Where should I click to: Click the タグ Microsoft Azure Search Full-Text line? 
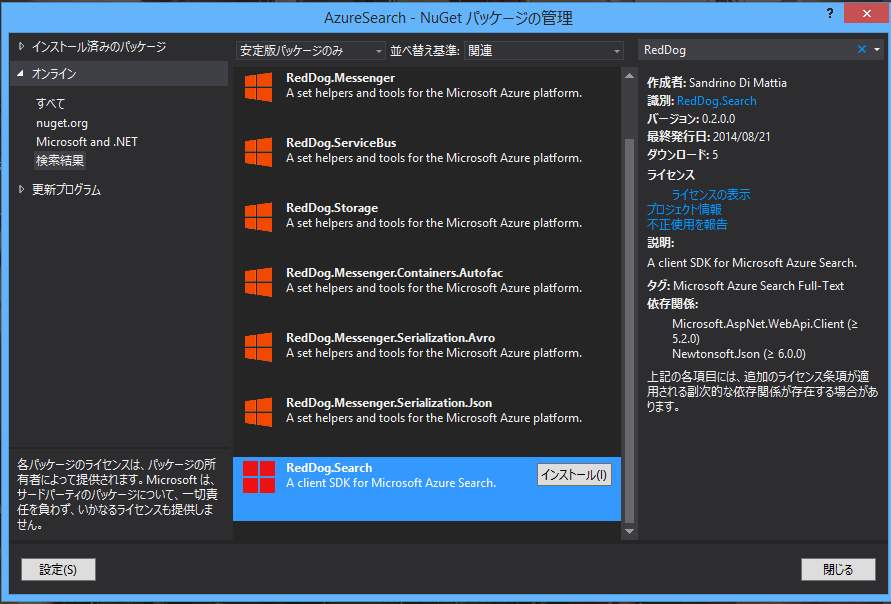(746, 286)
